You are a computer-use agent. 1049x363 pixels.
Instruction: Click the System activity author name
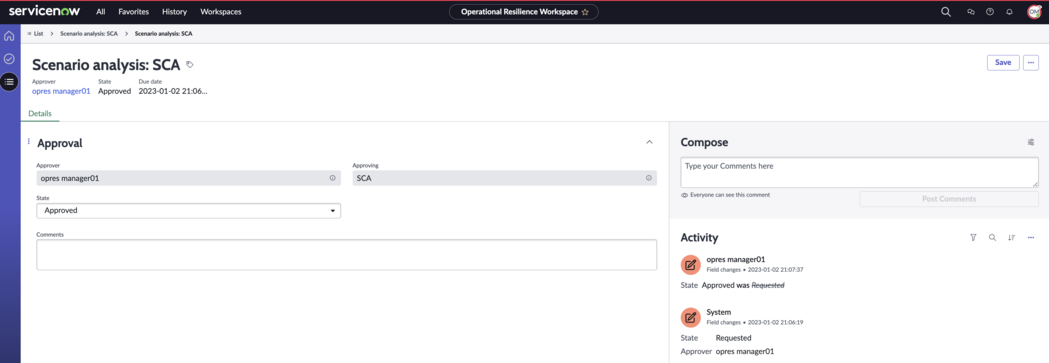pyautogui.click(x=719, y=312)
